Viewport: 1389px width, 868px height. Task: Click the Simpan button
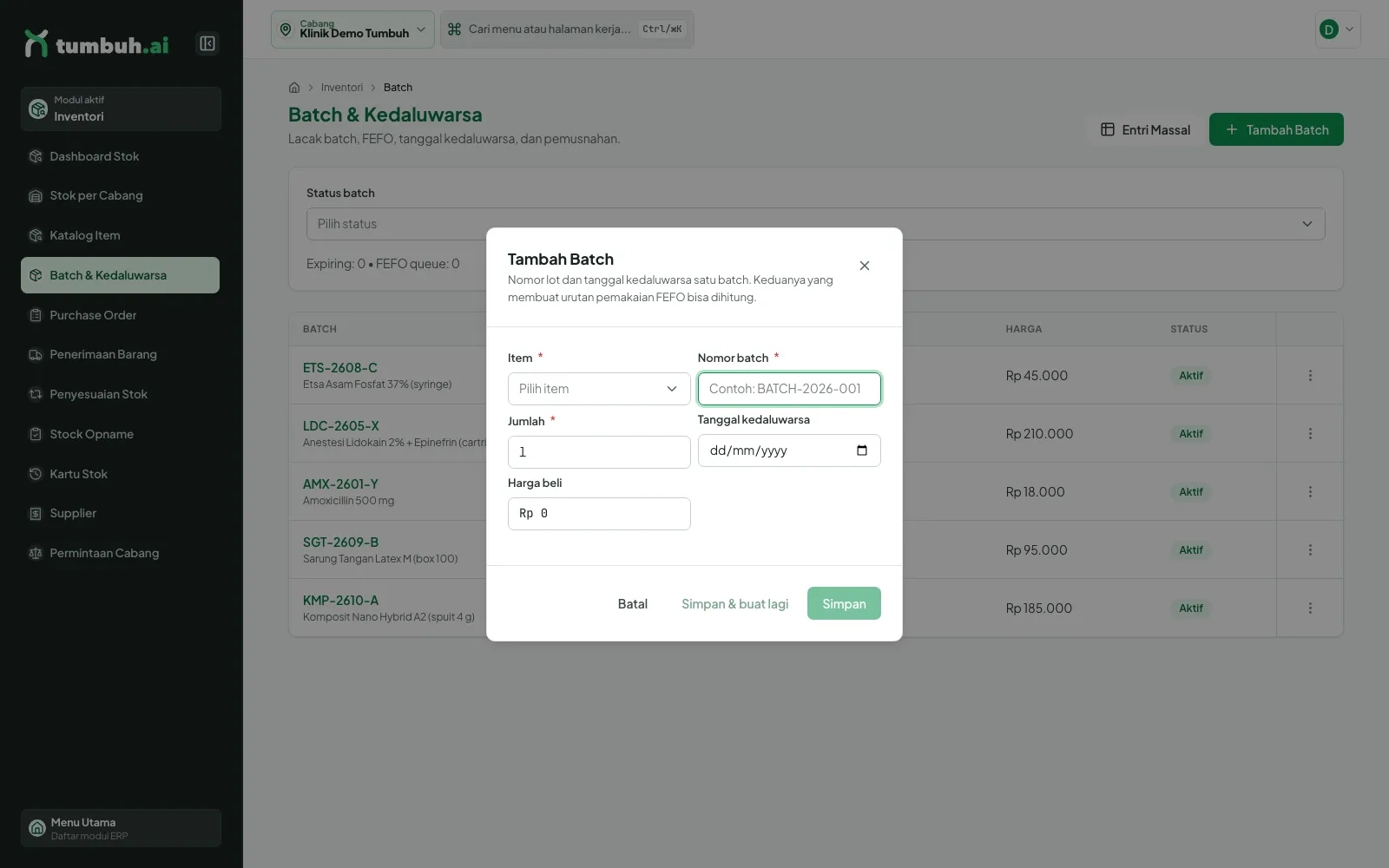click(844, 604)
